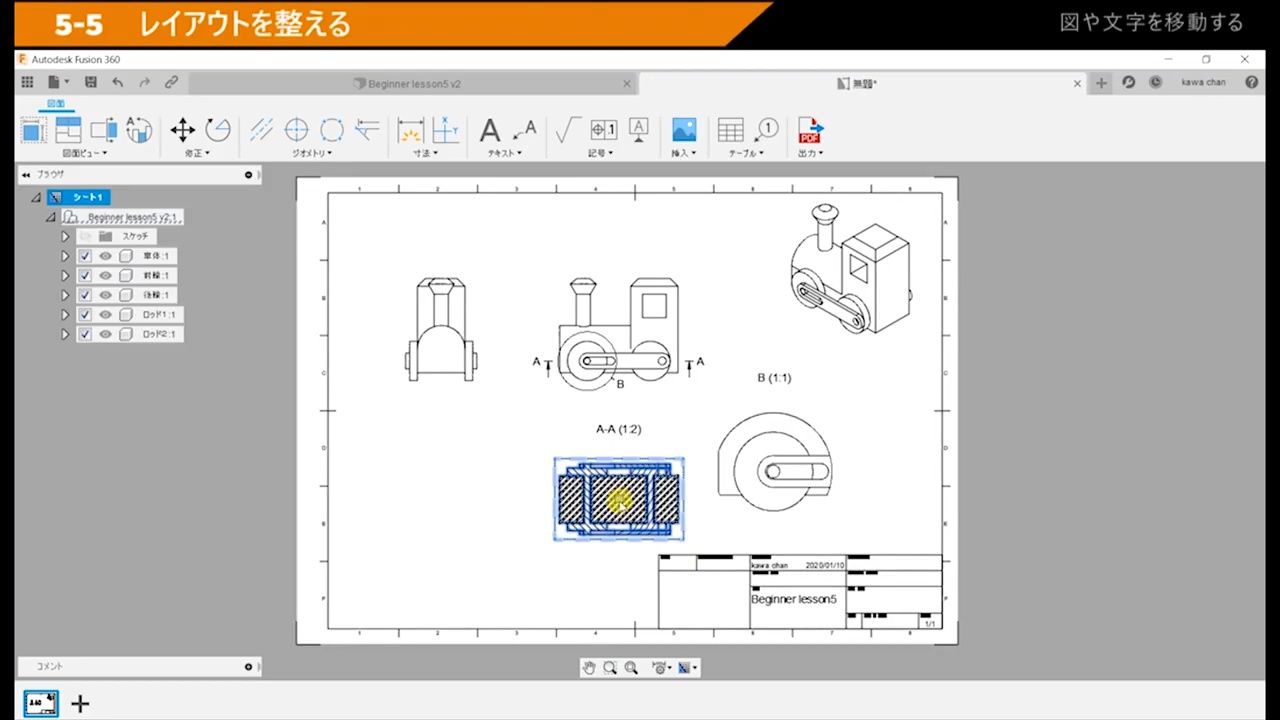1280x720 pixels.
Task: Uncheck the 車体:1 checkbox
Action: (85, 256)
